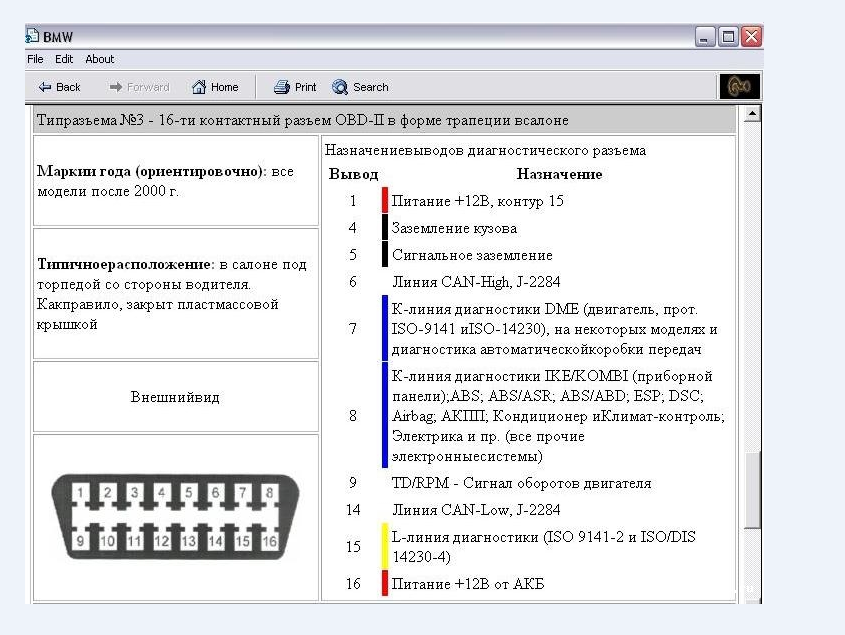Viewport: 845px width, 635px height.
Task: Click the vertical scrollbar thumb
Action: pos(752,490)
